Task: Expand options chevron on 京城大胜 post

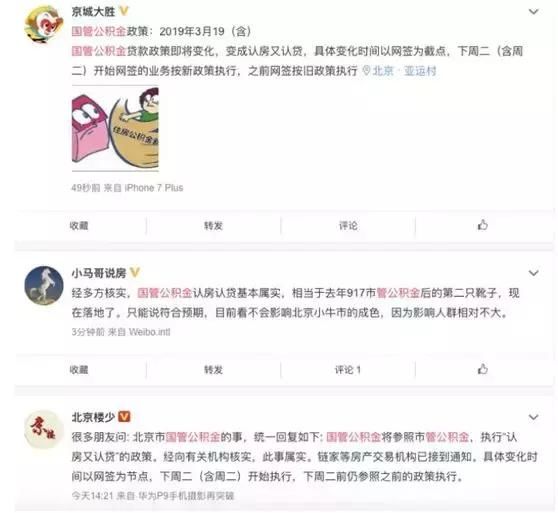Action: [533, 12]
